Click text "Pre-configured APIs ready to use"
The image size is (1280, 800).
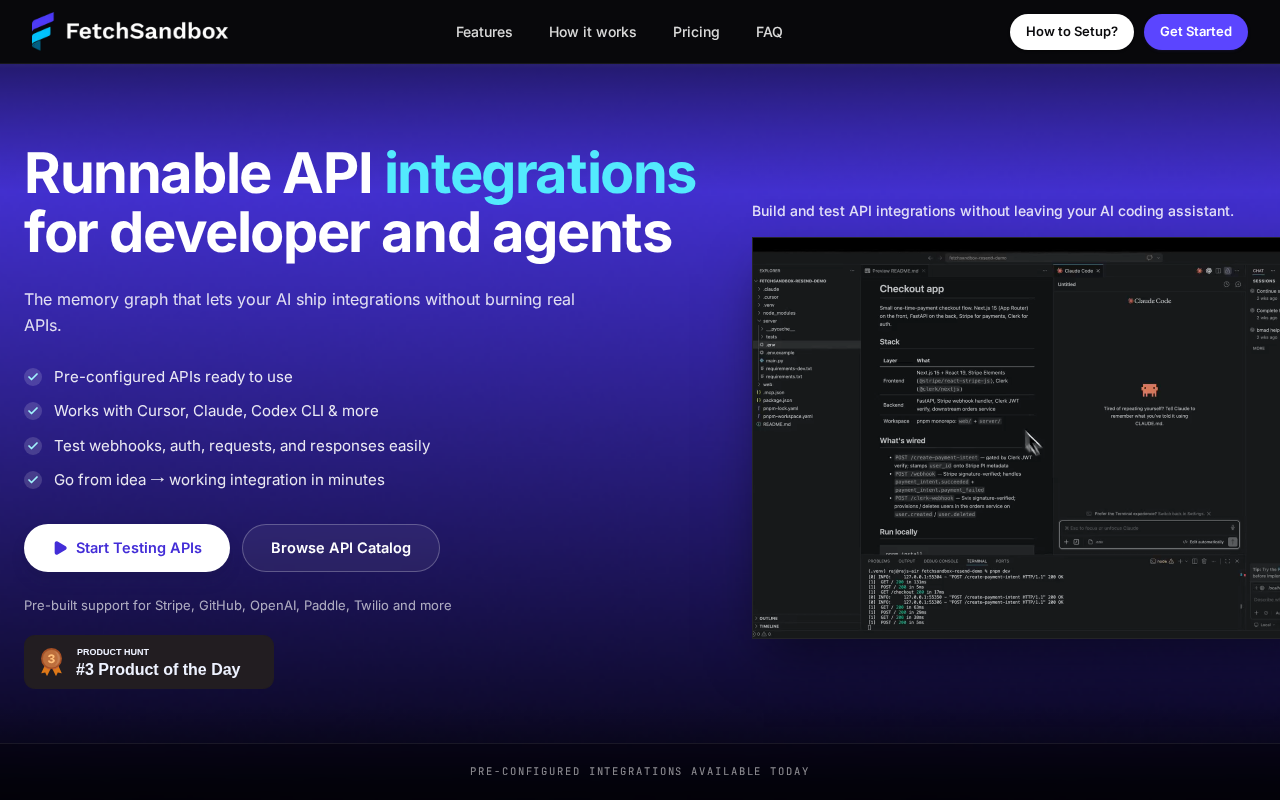(173, 377)
